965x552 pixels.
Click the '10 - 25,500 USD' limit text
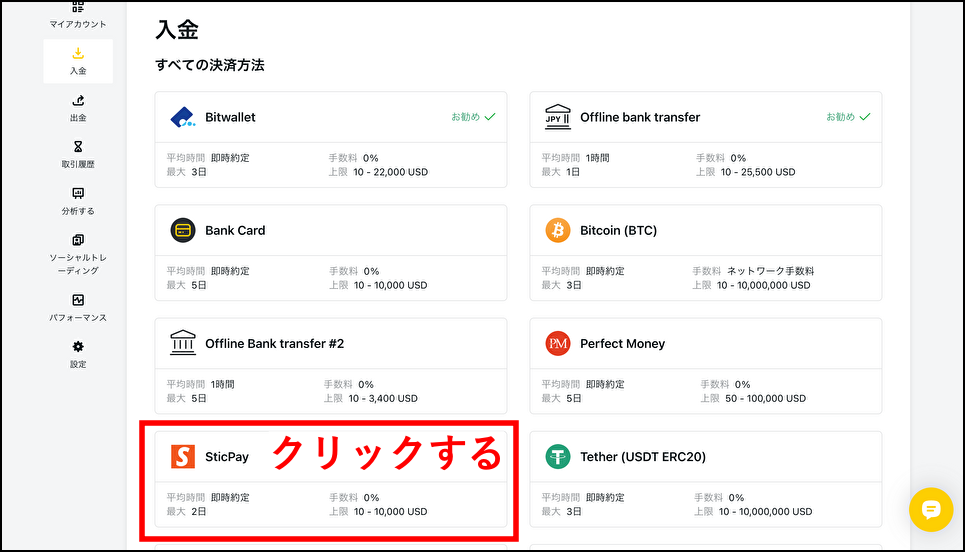[x=758, y=172]
